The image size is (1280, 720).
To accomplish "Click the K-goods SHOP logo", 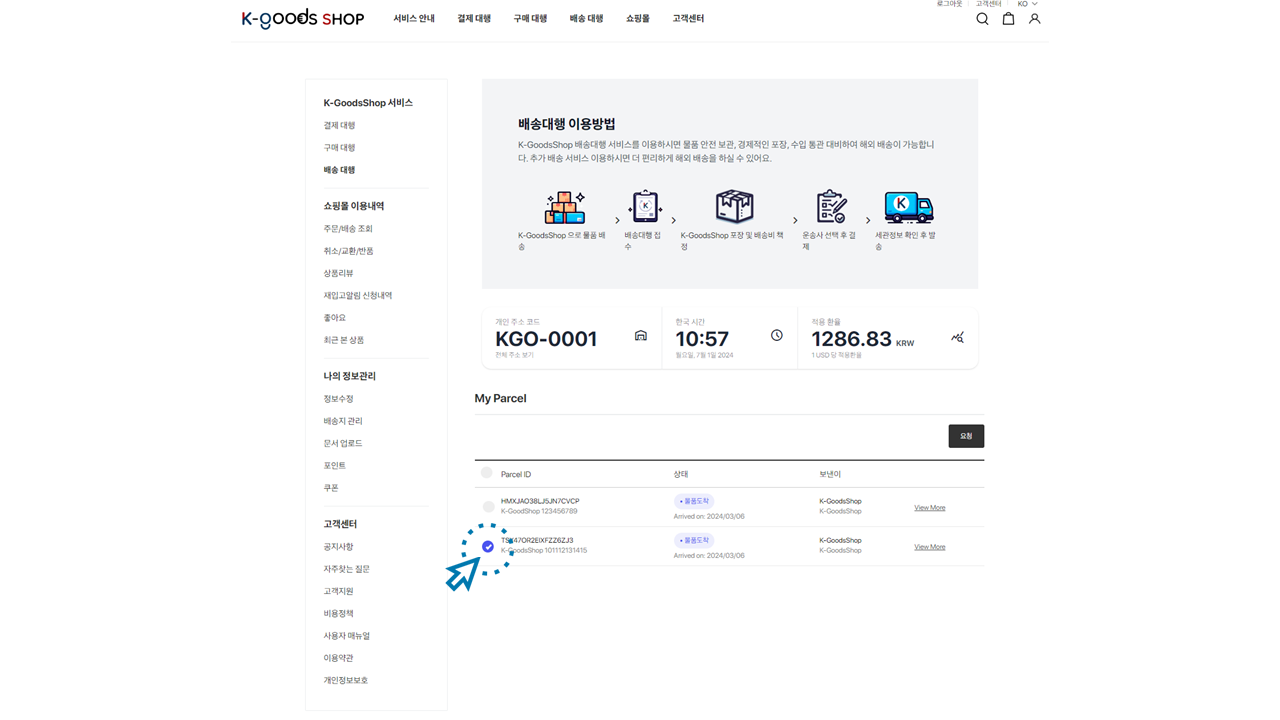I will (x=302, y=19).
